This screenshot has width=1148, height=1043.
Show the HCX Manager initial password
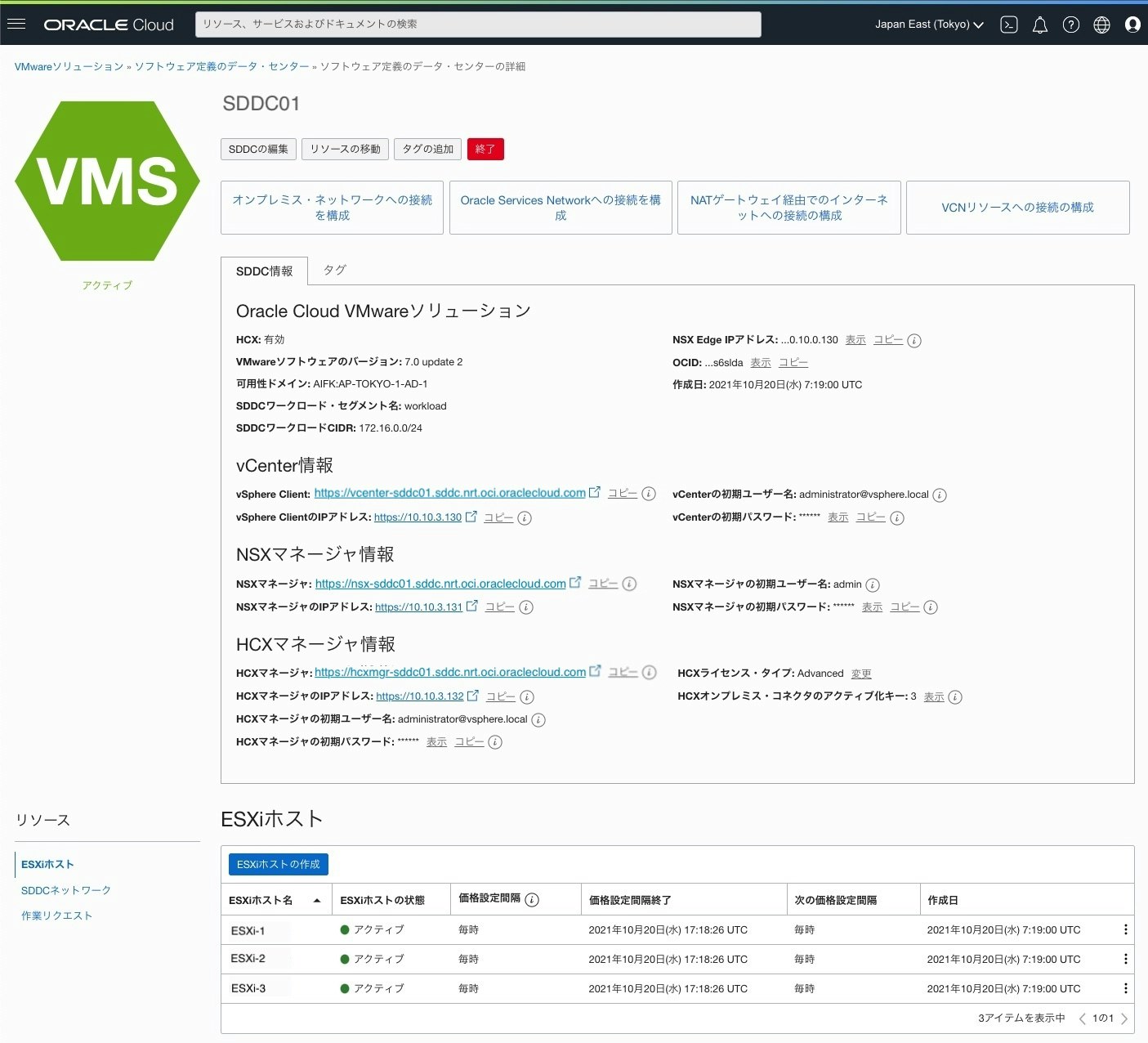click(437, 742)
